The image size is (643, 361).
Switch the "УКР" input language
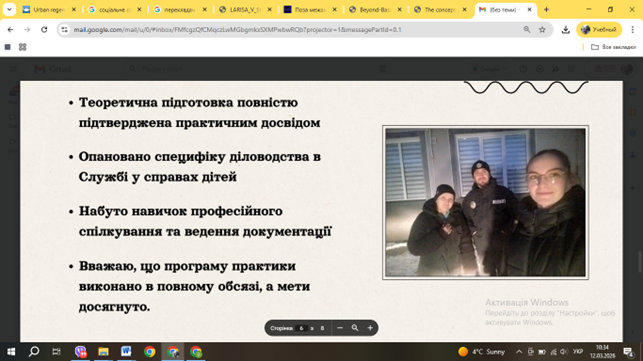click(x=578, y=352)
